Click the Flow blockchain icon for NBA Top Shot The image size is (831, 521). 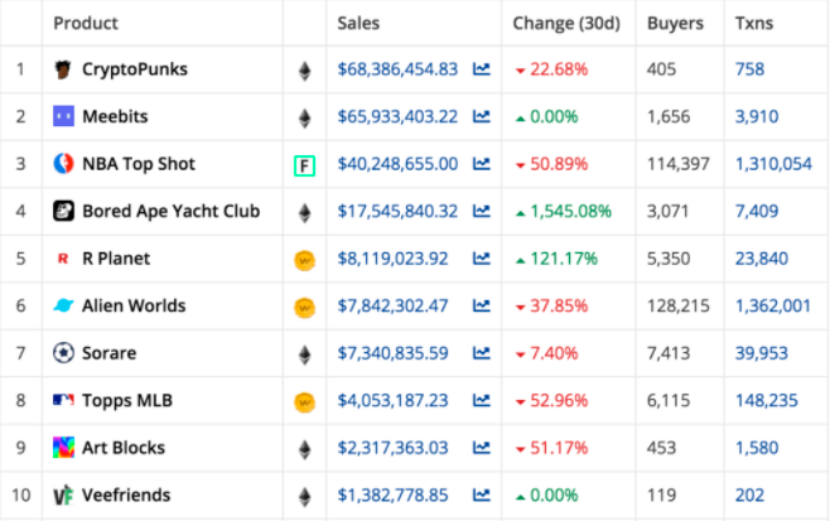pyautogui.click(x=305, y=166)
